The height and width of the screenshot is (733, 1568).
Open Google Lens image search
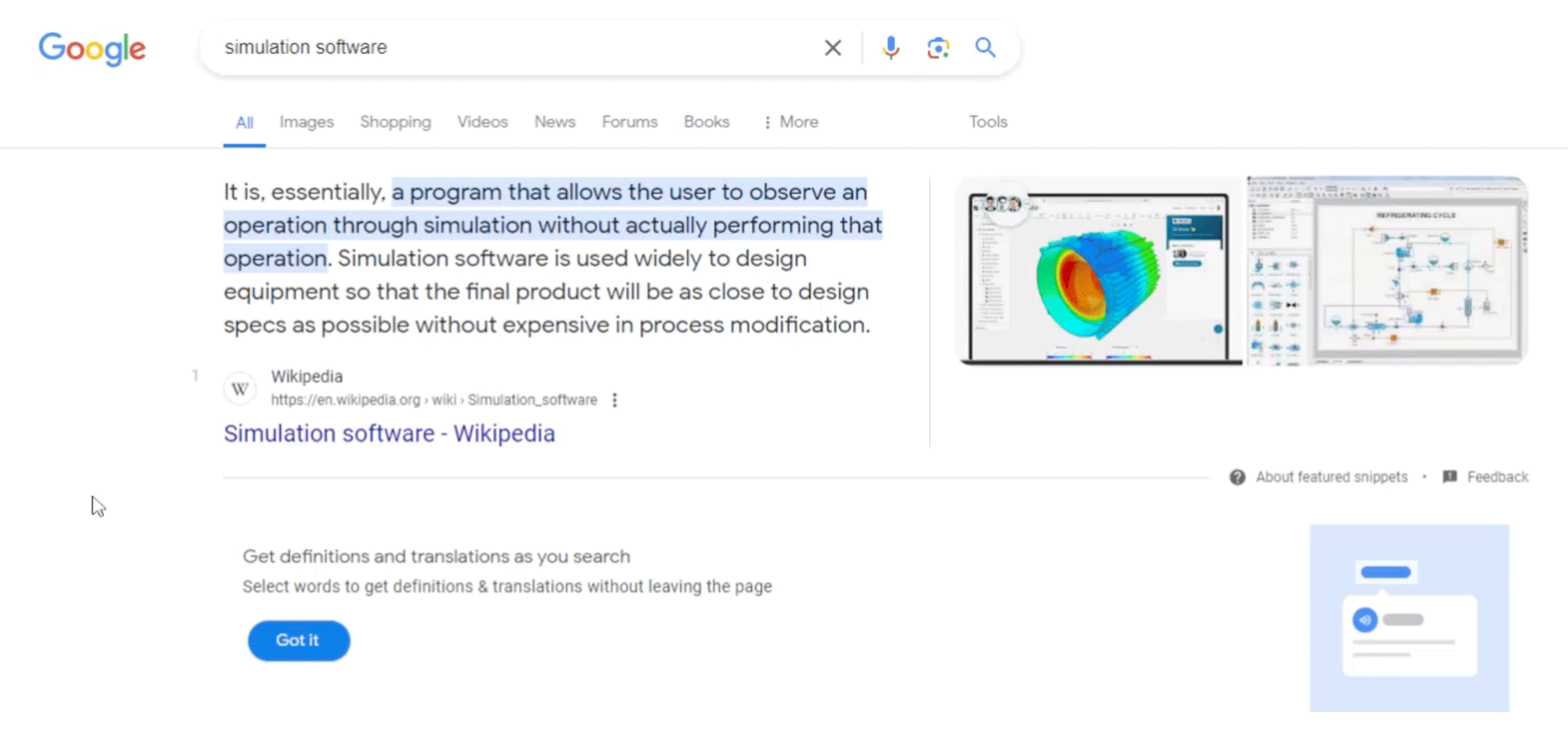[x=938, y=47]
